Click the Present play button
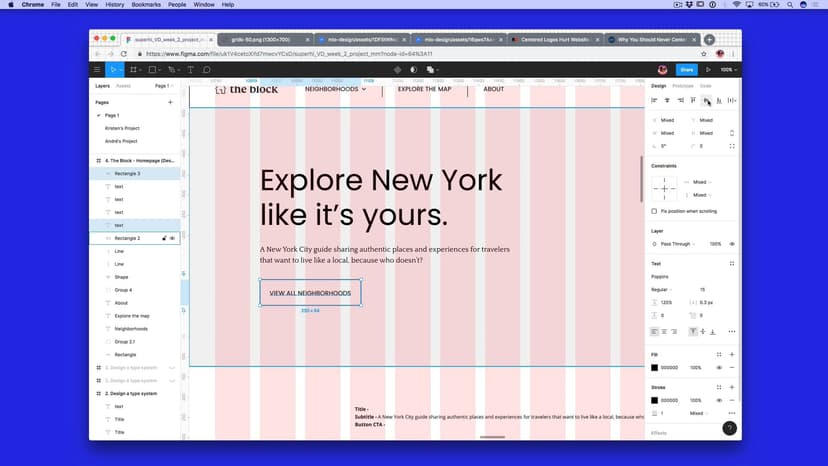This screenshot has width=828, height=466. click(708, 70)
